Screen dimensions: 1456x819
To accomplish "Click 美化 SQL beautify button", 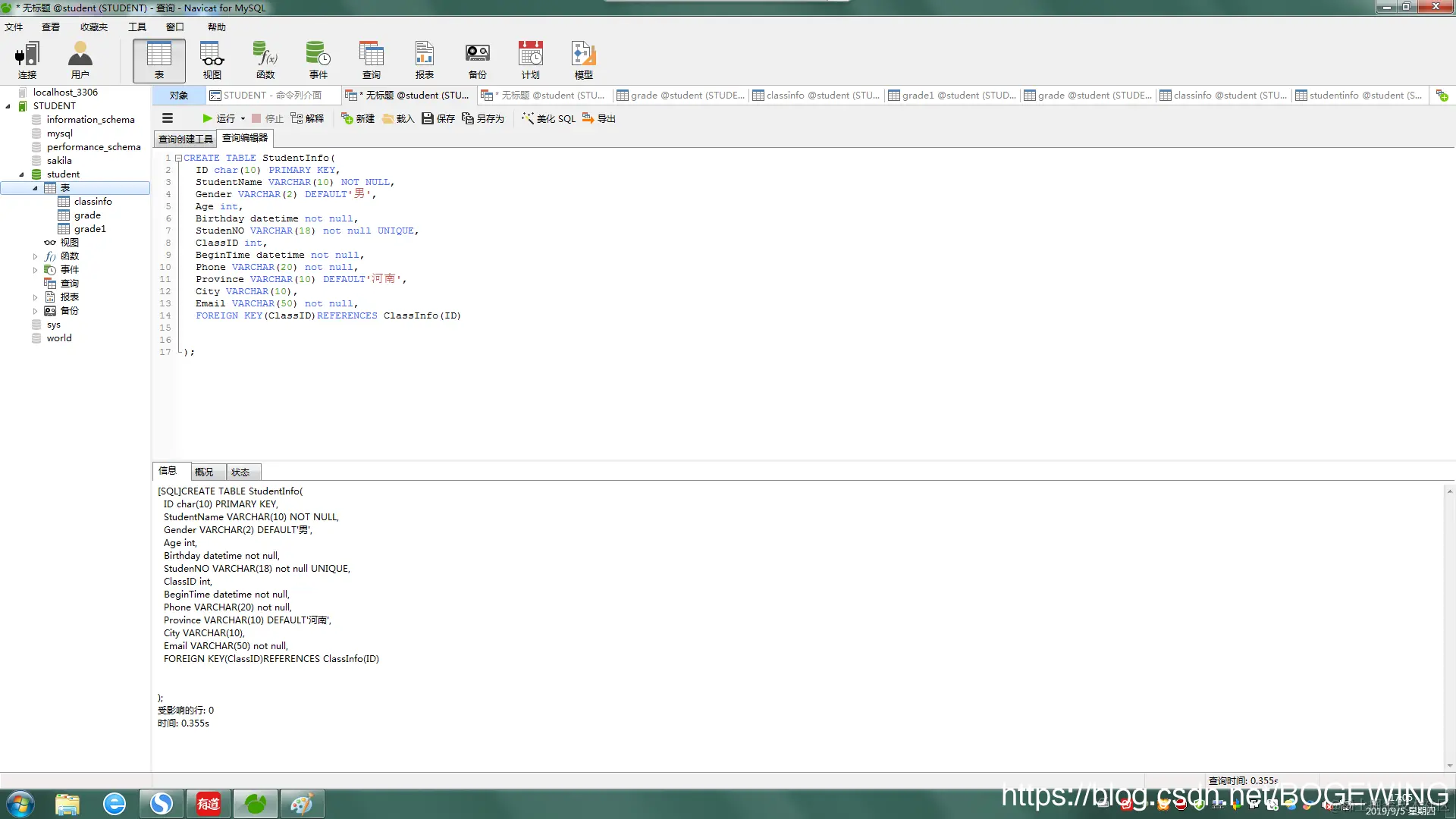I will click(548, 118).
